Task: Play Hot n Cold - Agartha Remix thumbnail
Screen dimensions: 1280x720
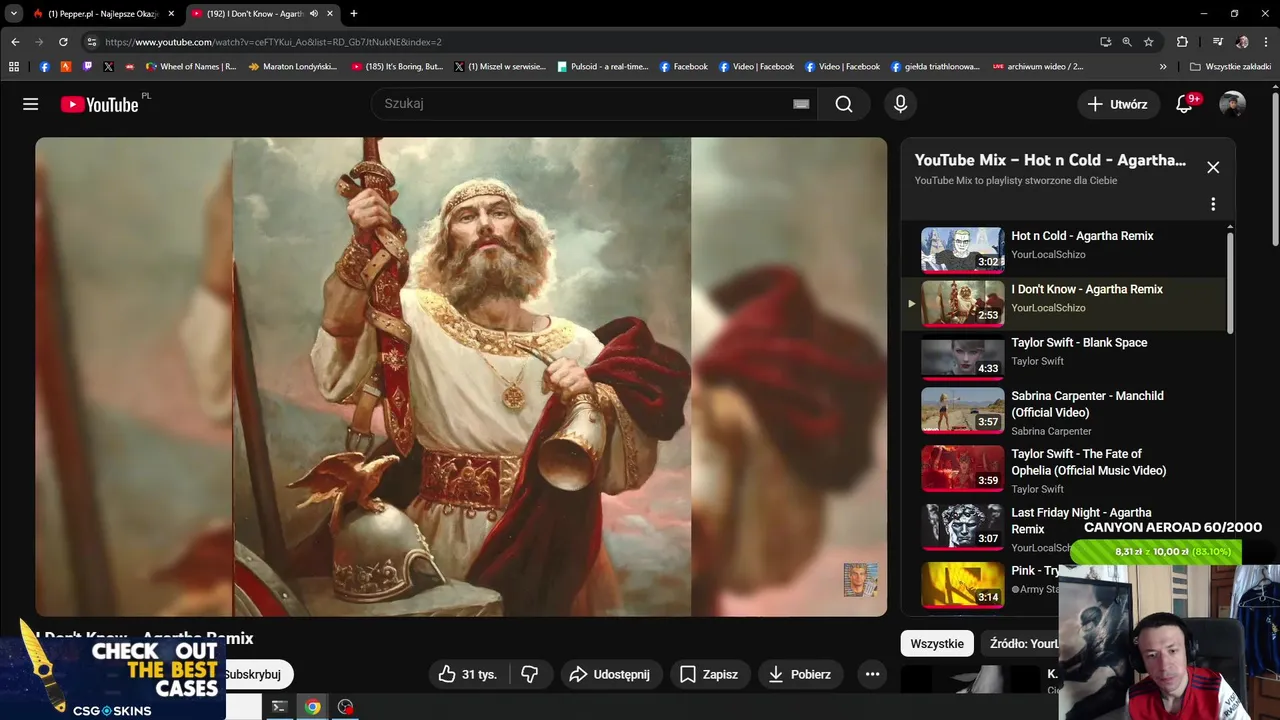Action: click(962, 250)
